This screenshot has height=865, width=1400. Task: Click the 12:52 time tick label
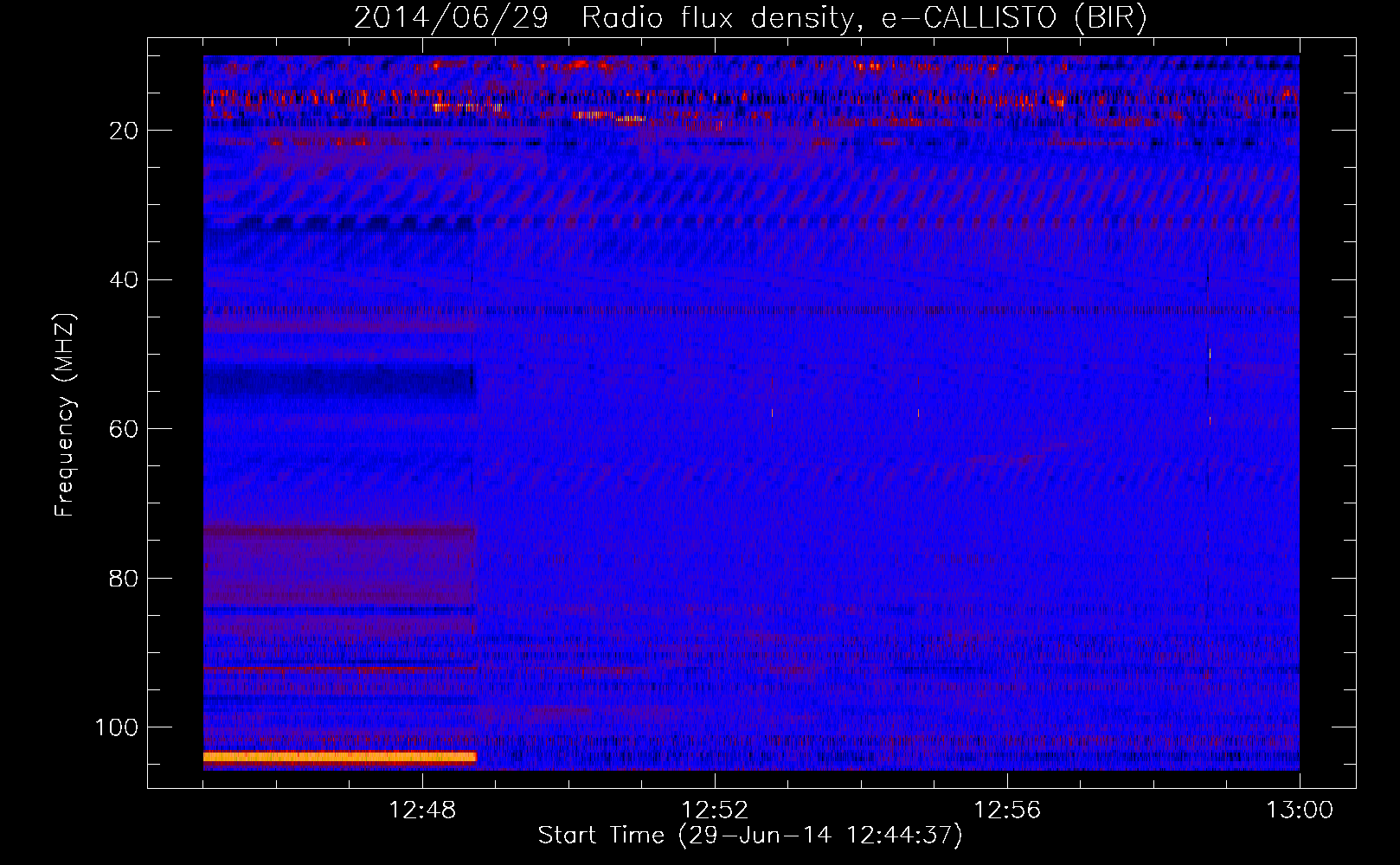click(715, 811)
